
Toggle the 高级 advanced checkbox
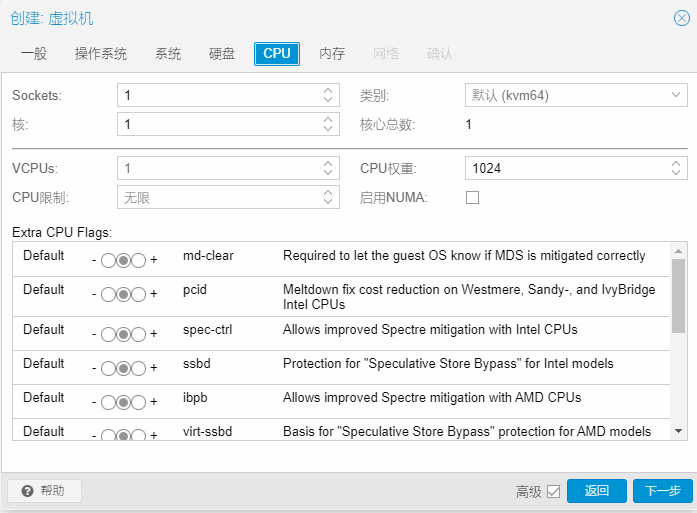553,491
